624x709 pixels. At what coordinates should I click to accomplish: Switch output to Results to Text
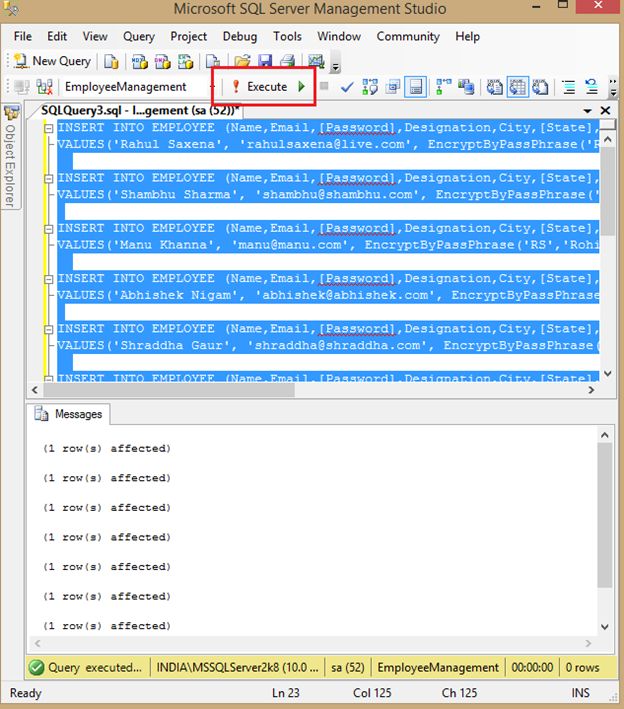click(x=494, y=86)
